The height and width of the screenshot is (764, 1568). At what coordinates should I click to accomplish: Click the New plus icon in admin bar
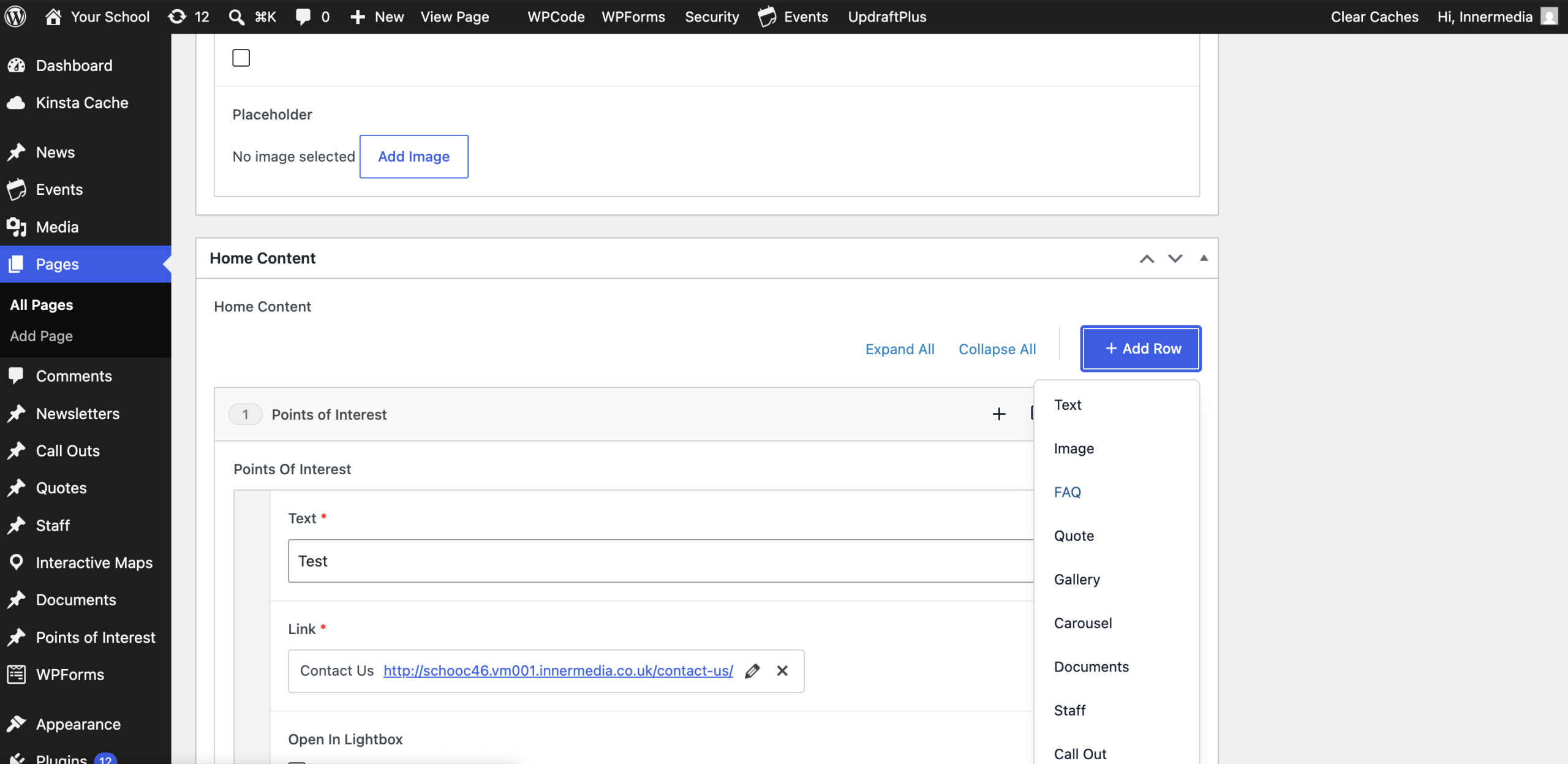(358, 17)
